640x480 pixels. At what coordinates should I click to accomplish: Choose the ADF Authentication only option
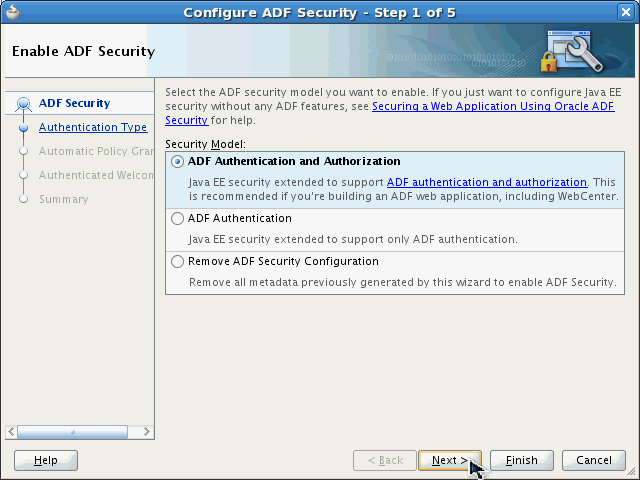[x=178, y=218]
